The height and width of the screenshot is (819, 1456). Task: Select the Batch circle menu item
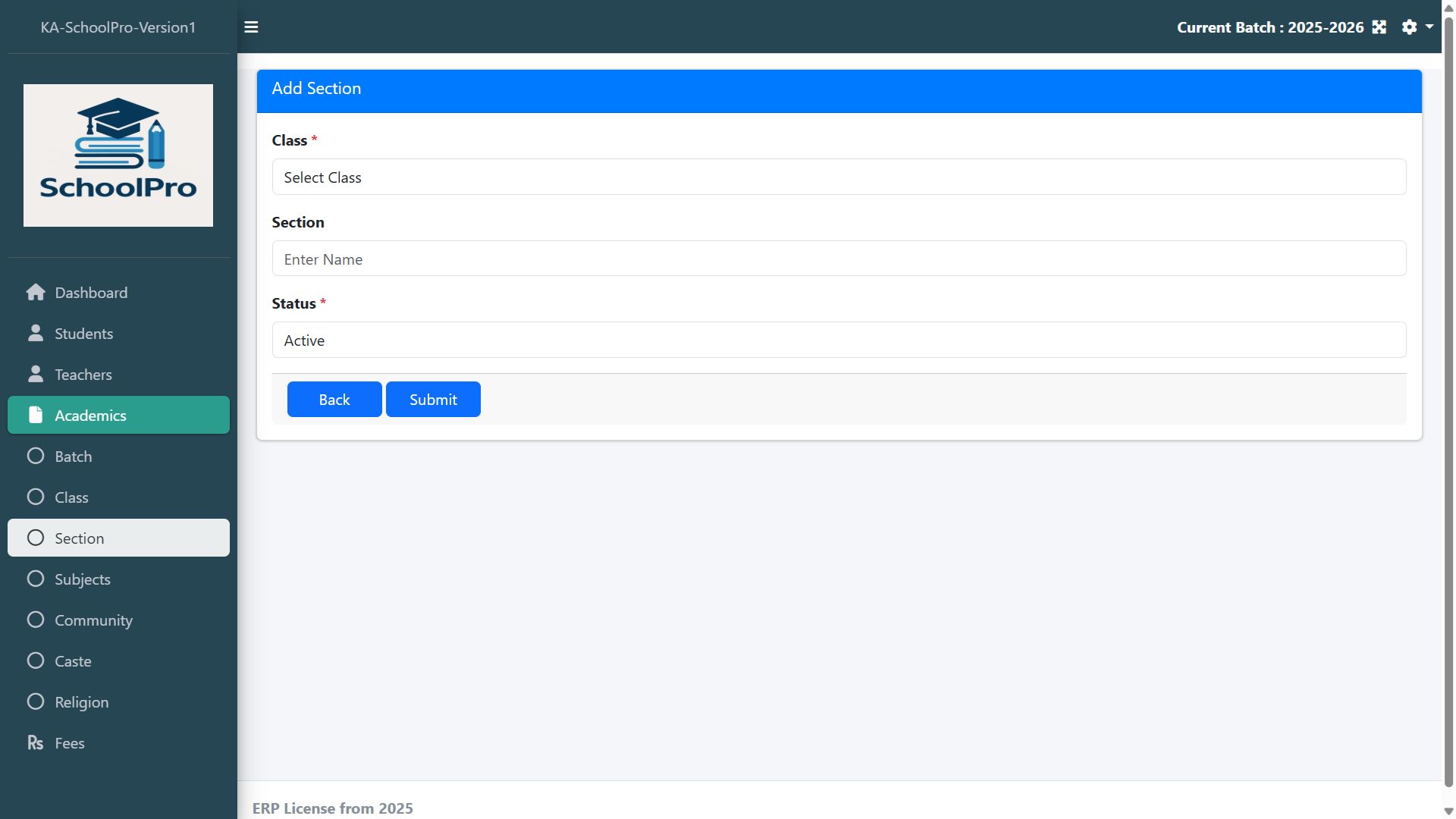click(x=73, y=457)
